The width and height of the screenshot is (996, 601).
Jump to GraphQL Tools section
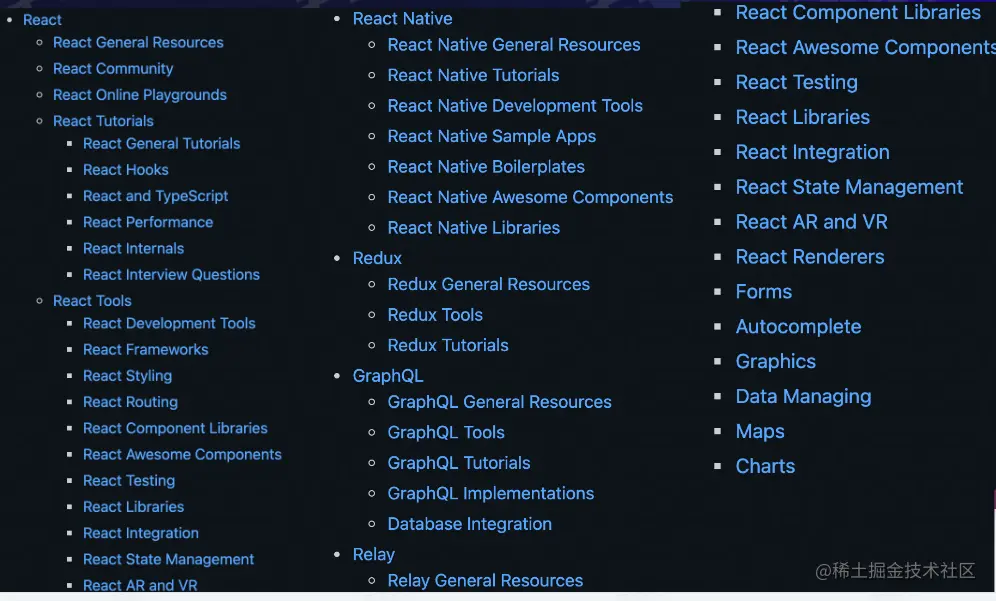(x=446, y=433)
